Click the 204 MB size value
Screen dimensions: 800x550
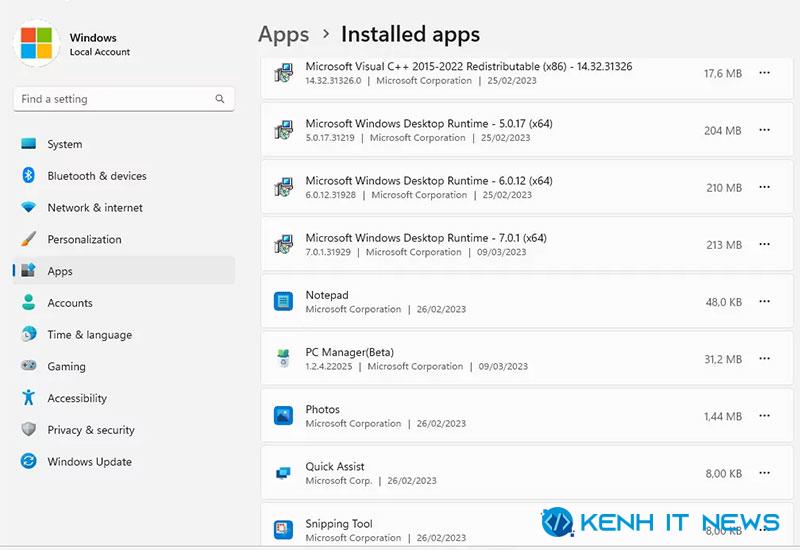click(723, 131)
